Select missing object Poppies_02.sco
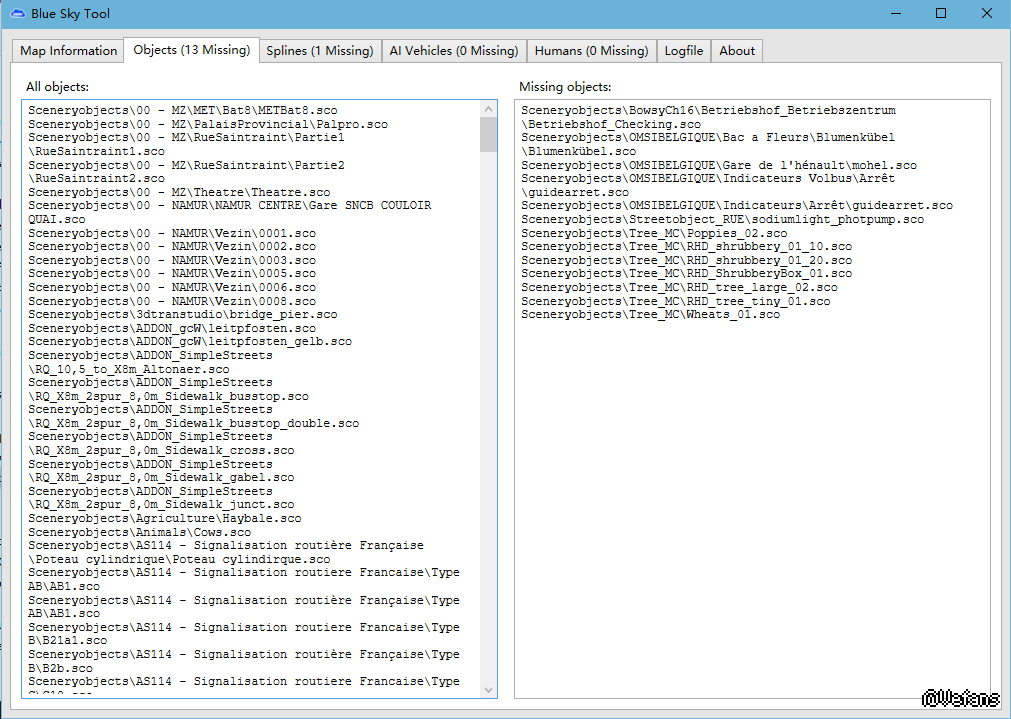Viewport: 1011px width, 719px height. (x=654, y=233)
